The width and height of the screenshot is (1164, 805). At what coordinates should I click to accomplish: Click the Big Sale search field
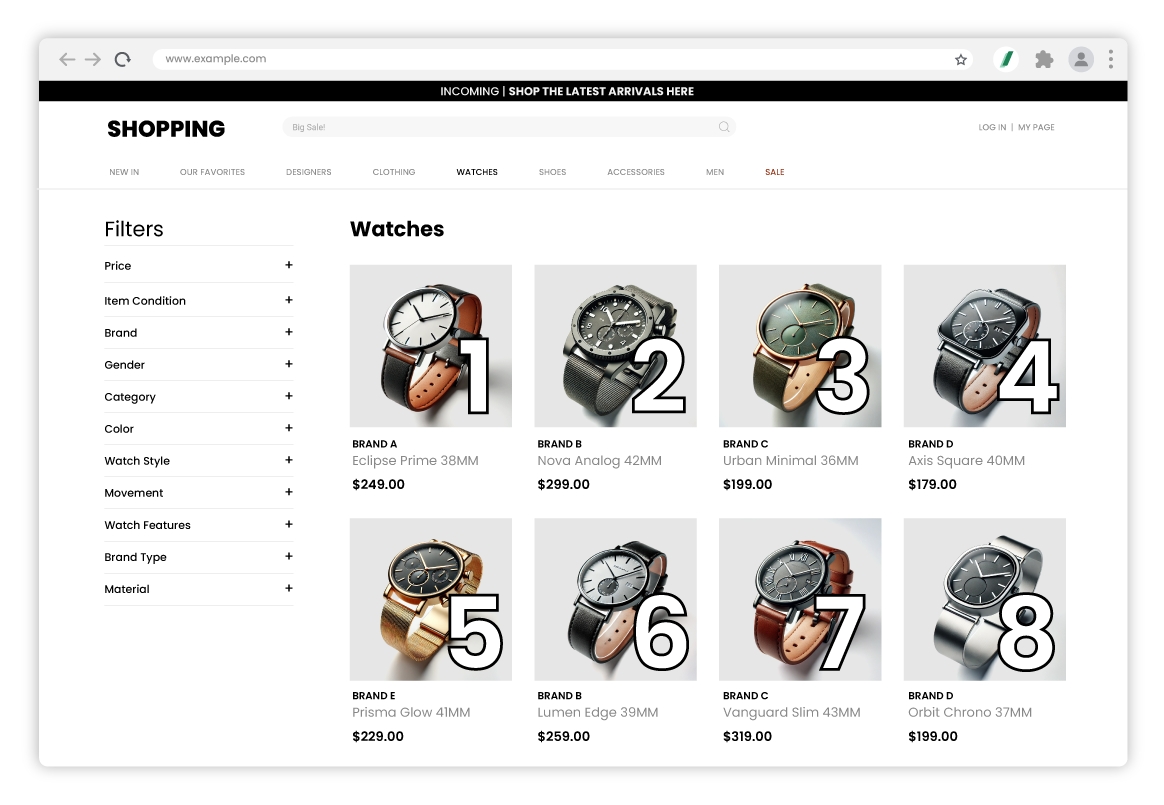pos(500,127)
